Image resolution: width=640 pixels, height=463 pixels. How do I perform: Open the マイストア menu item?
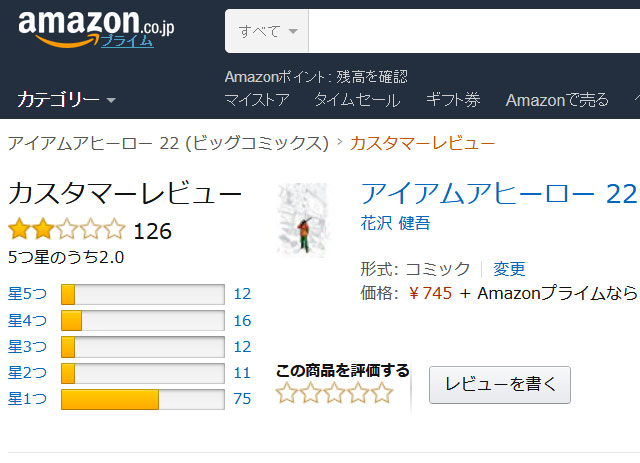tap(257, 99)
